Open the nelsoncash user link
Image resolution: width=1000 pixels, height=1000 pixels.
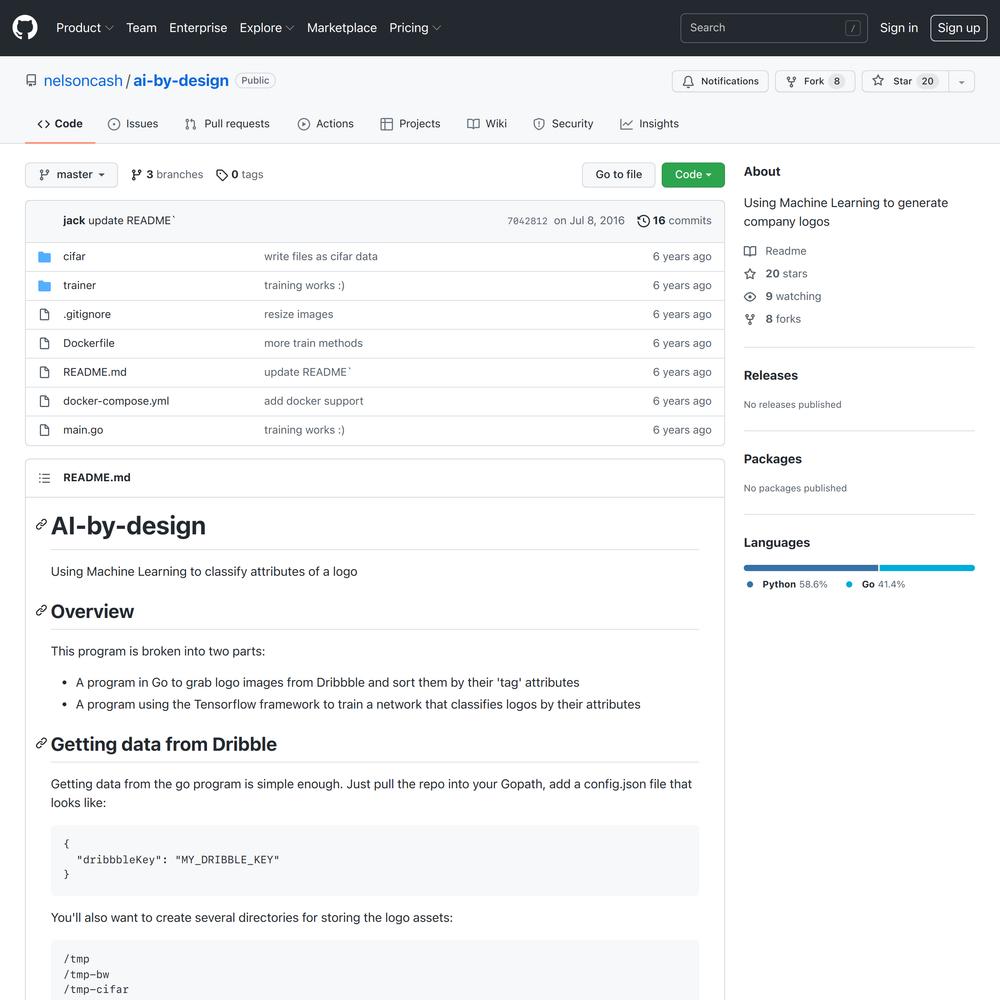point(83,80)
